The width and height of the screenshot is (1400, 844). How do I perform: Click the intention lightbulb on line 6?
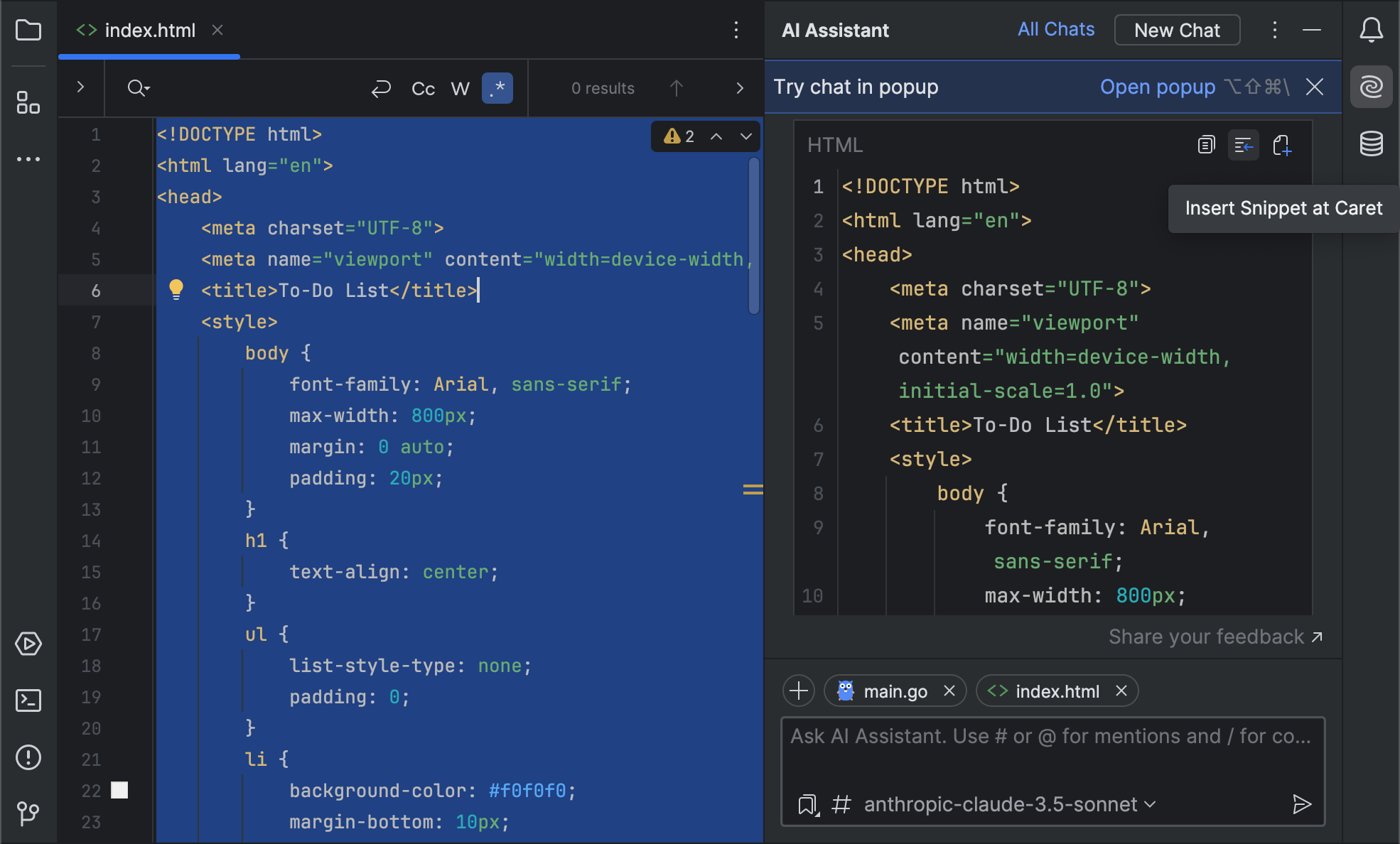tap(176, 289)
